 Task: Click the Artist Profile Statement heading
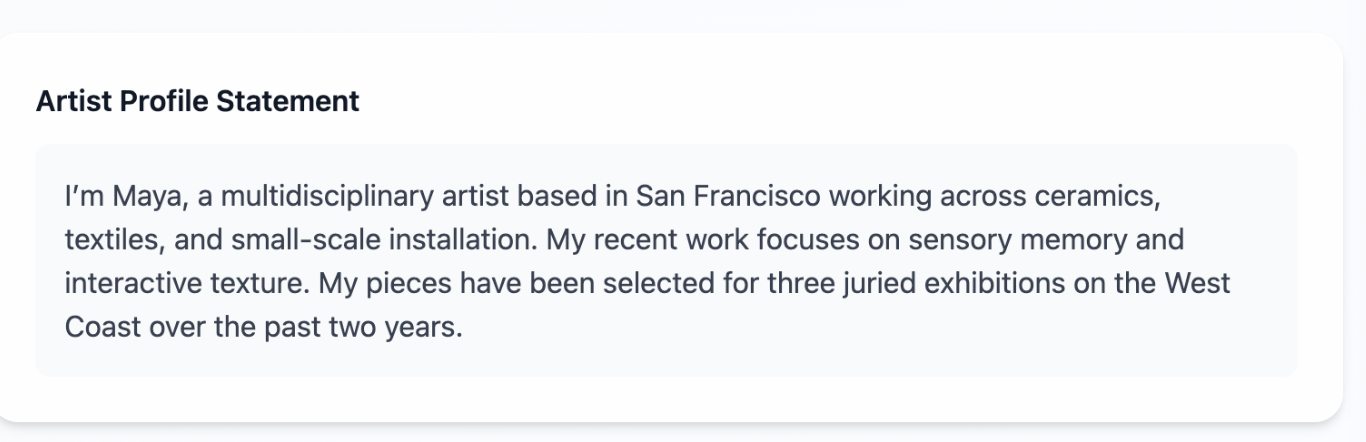tap(197, 101)
